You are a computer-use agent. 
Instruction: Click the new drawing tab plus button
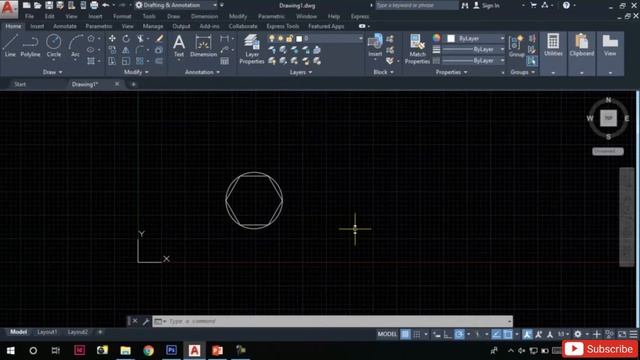[133, 84]
